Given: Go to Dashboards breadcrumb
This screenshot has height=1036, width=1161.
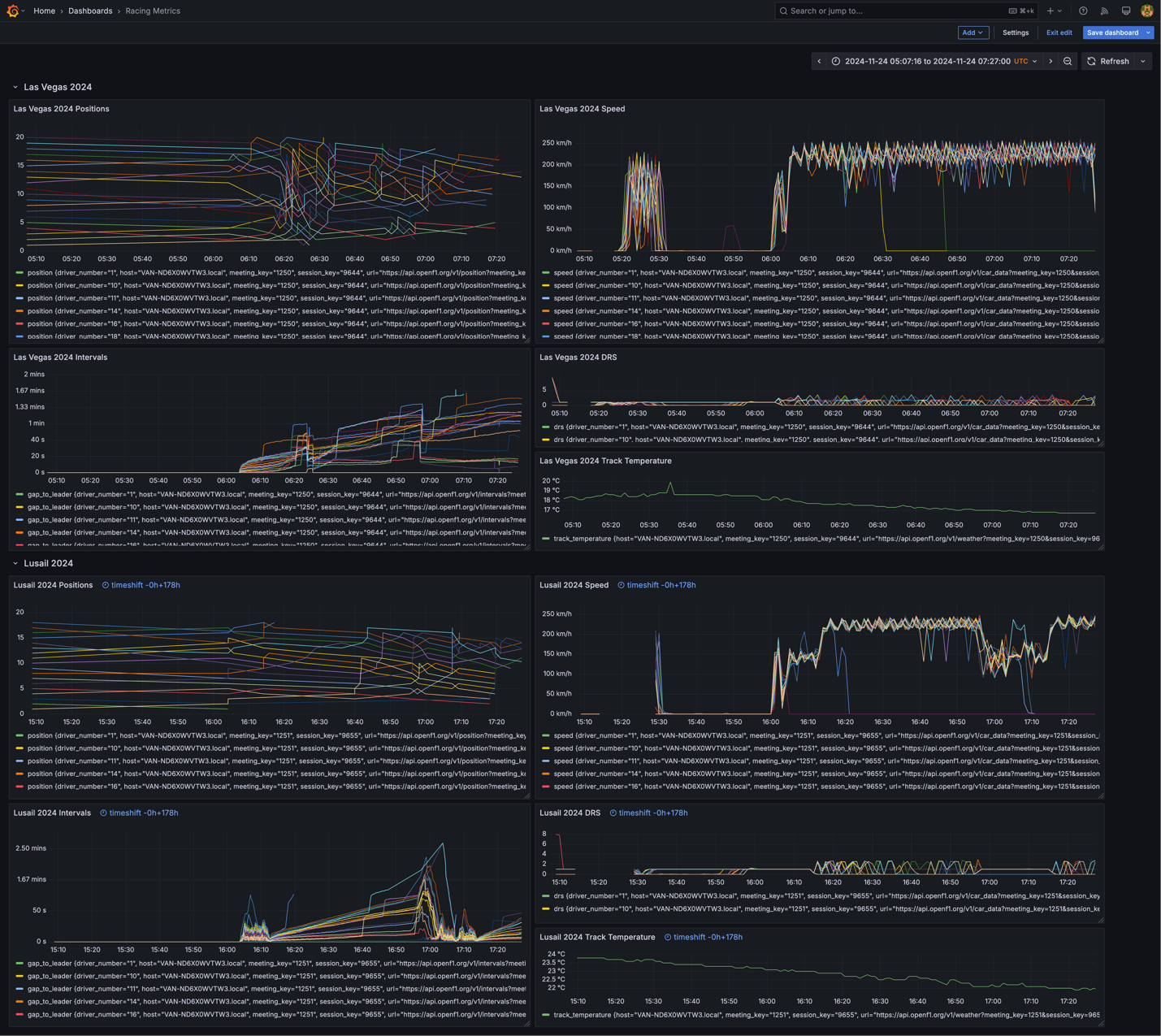Looking at the screenshot, I should (90, 11).
